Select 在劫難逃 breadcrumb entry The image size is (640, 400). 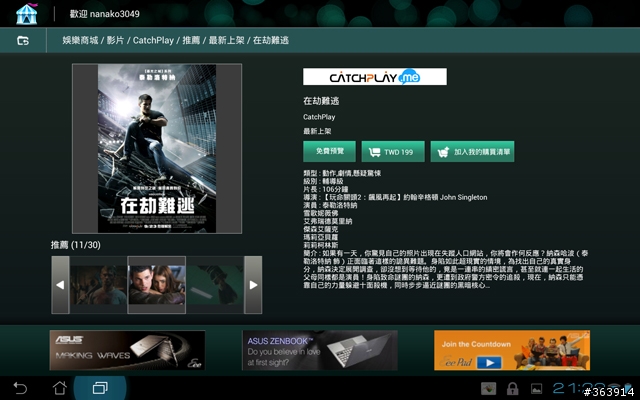271,40
